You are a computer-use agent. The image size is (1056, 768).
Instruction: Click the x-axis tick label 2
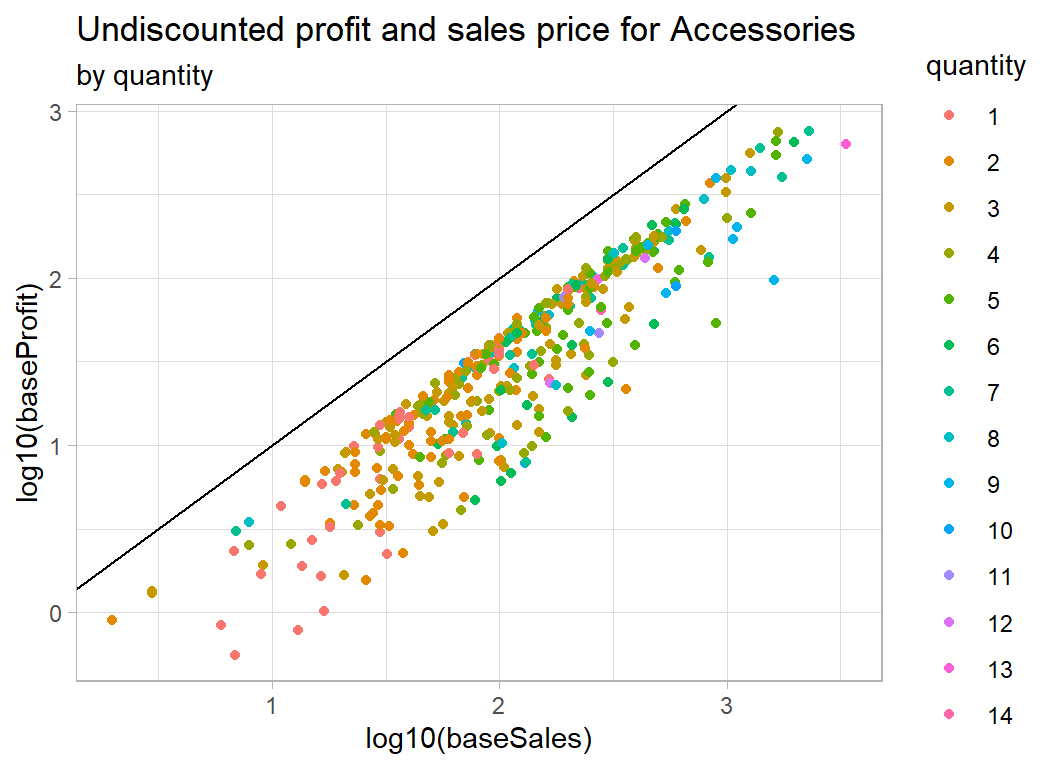(x=499, y=705)
